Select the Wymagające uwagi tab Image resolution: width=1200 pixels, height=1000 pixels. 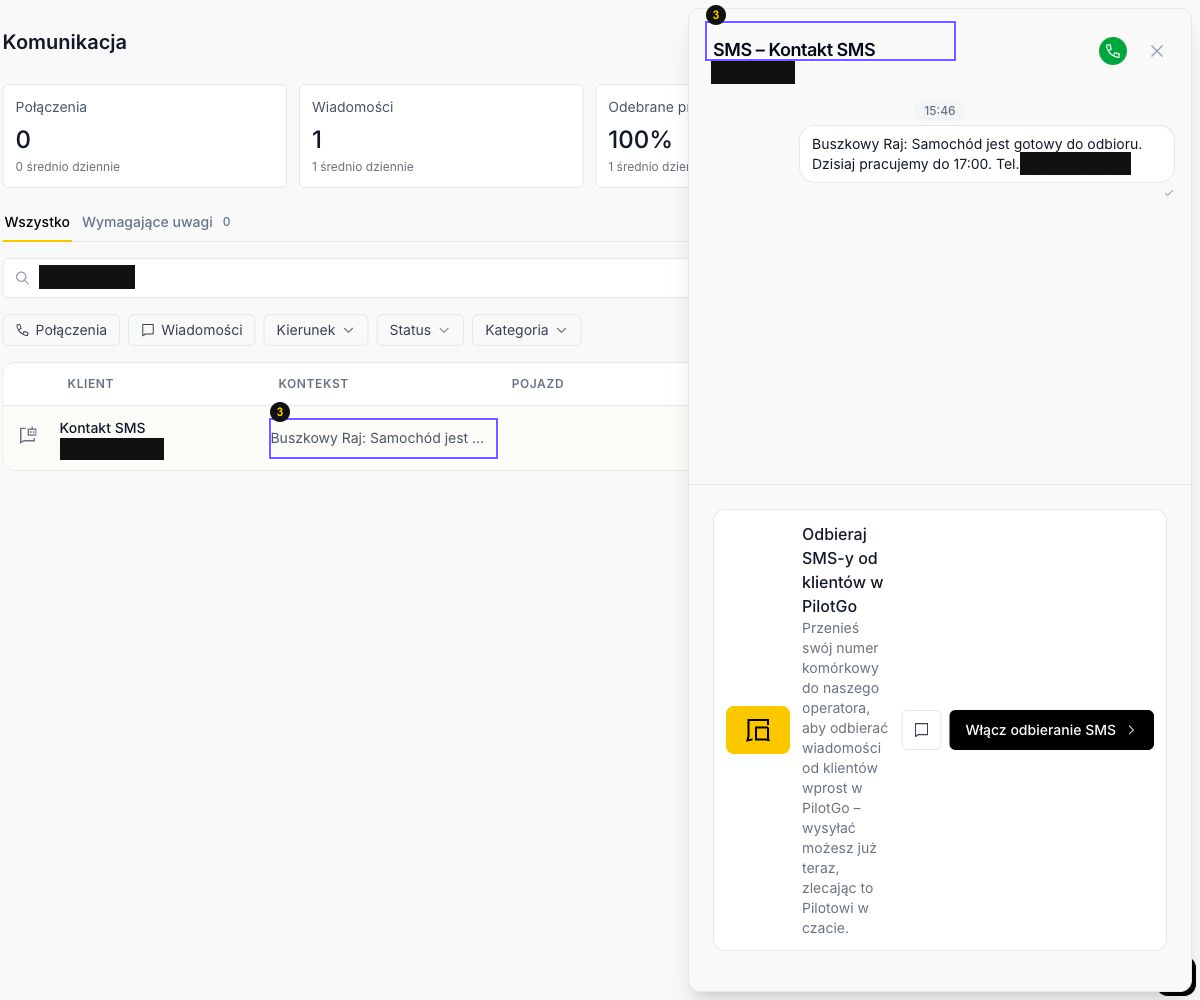click(x=156, y=222)
